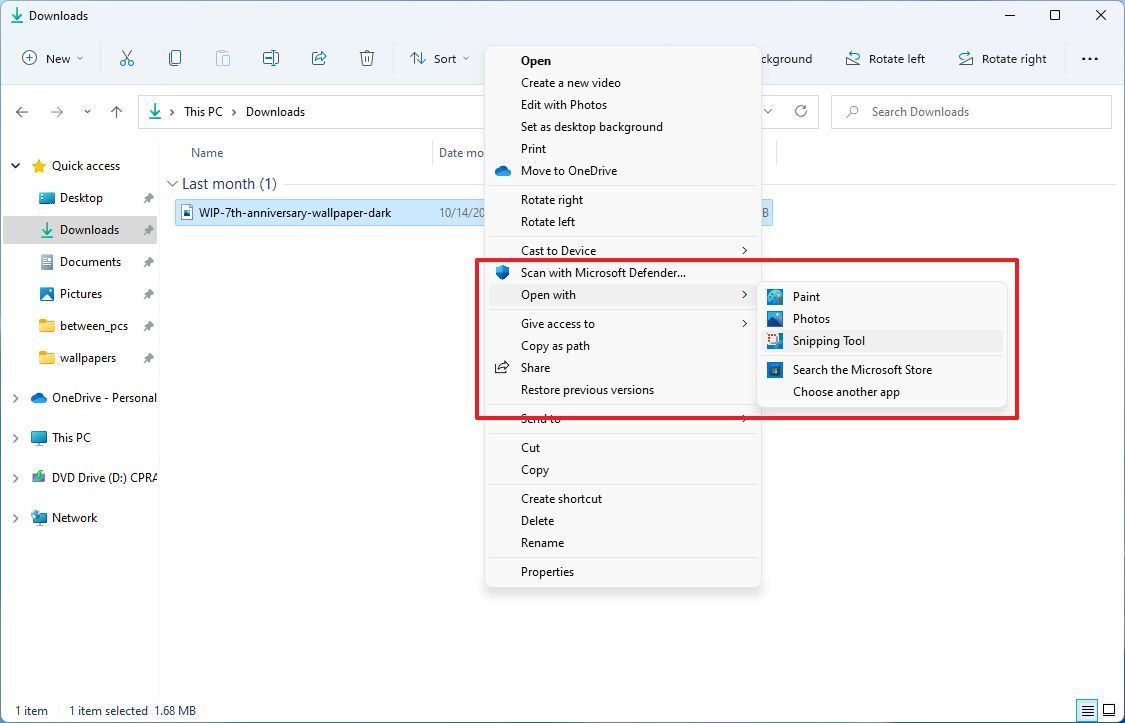
Task: Click Choose another app
Action: point(846,391)
